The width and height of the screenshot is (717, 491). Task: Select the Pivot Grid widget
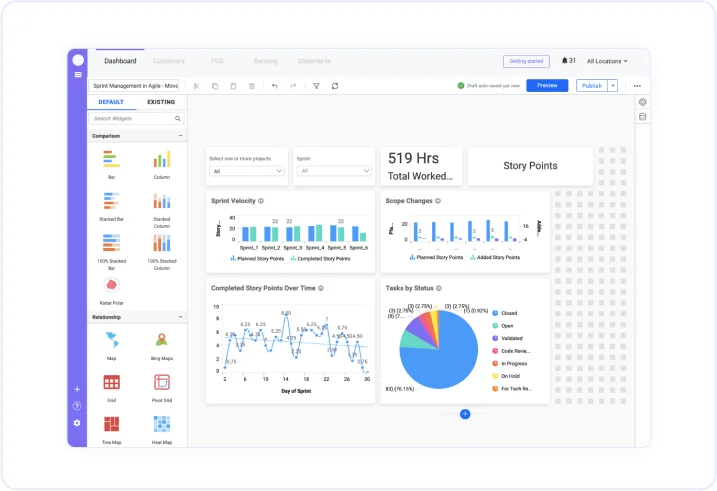coord(162,388)
